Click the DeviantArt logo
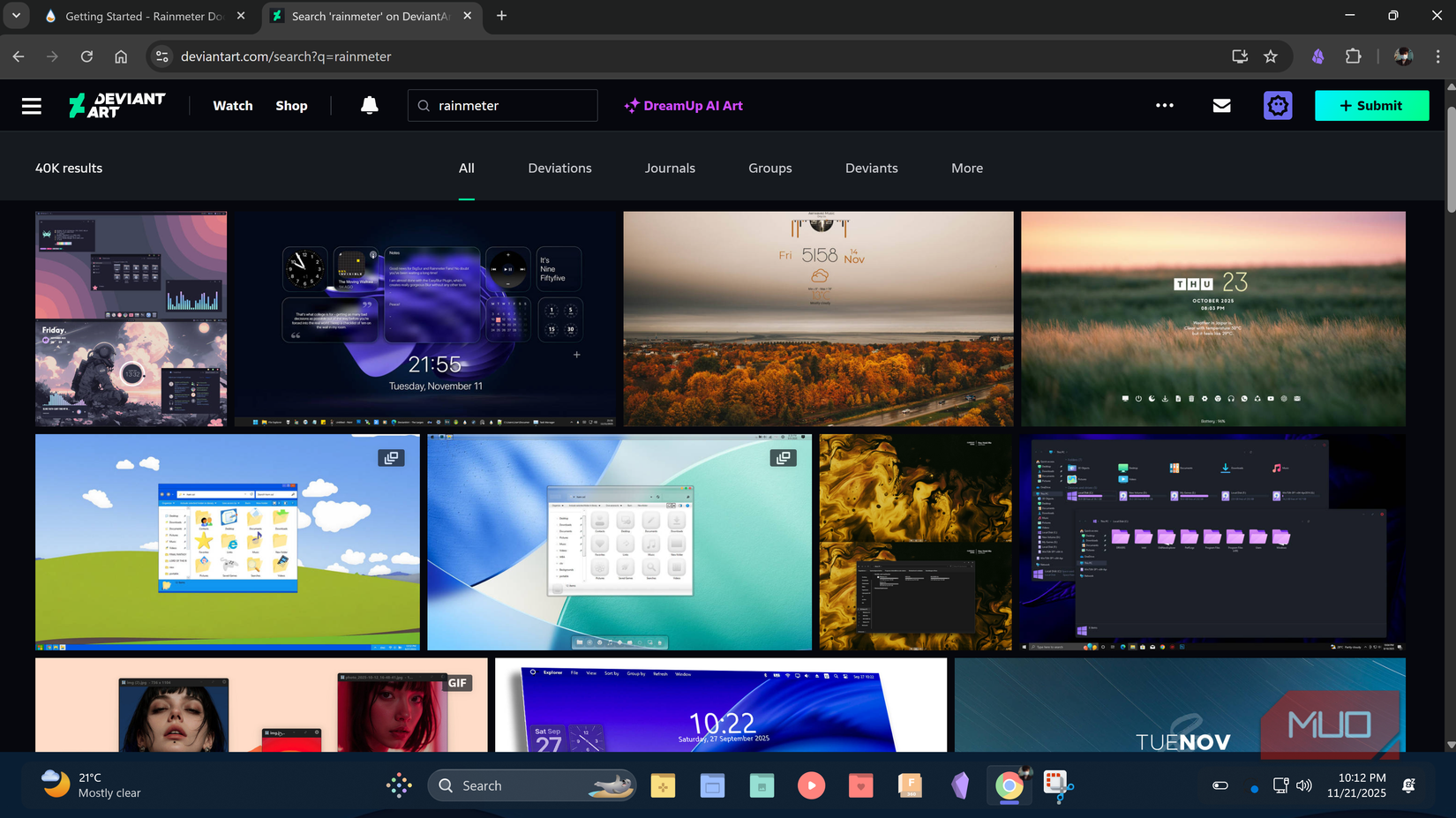 point(116,105)
